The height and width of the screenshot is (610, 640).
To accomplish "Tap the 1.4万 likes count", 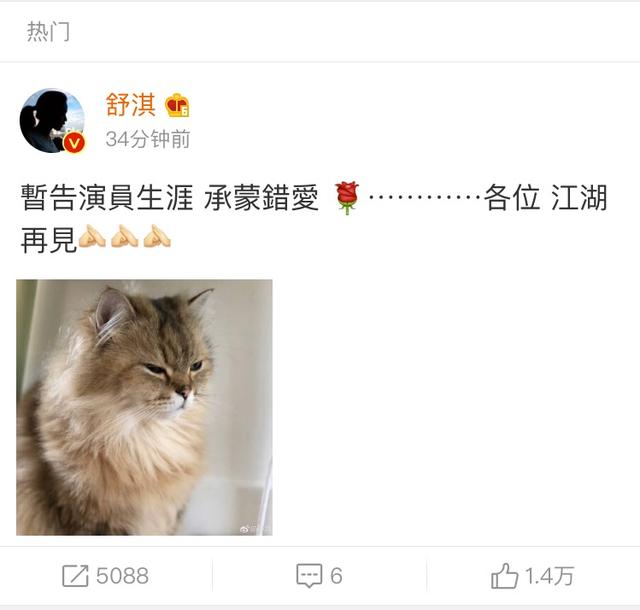I will (549, 576).
